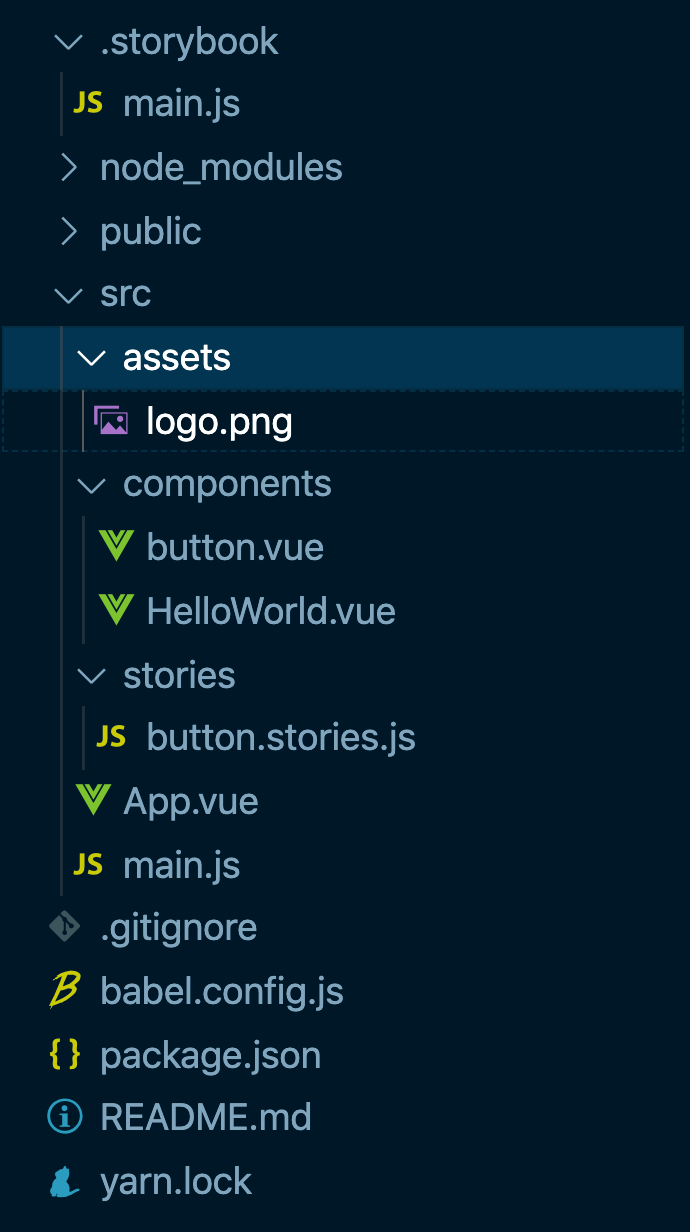
Task: Click the Vue icon beside App.vue
Action: pos(93,800)
